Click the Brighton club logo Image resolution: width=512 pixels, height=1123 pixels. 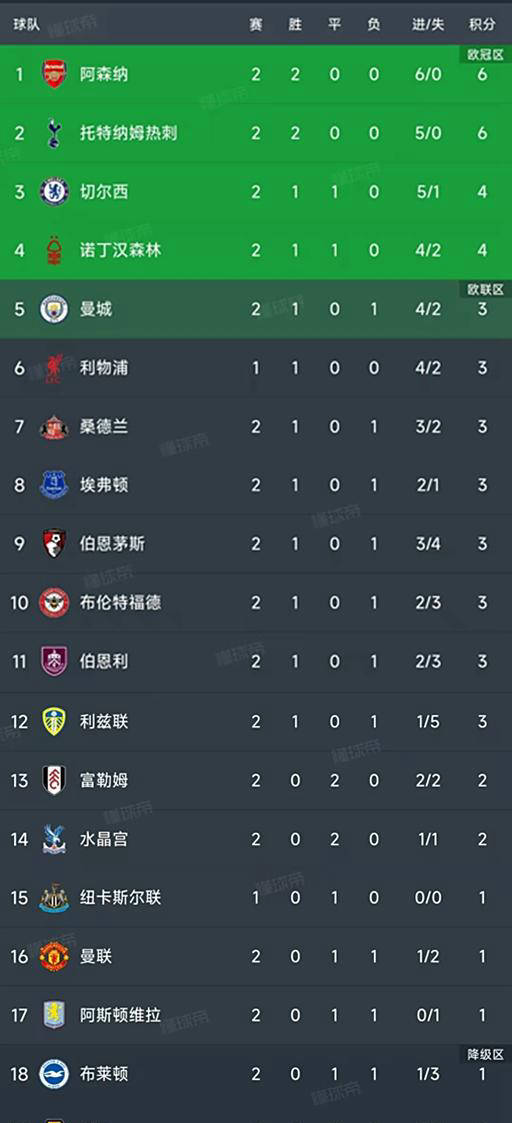click(x=54, y=1074)
